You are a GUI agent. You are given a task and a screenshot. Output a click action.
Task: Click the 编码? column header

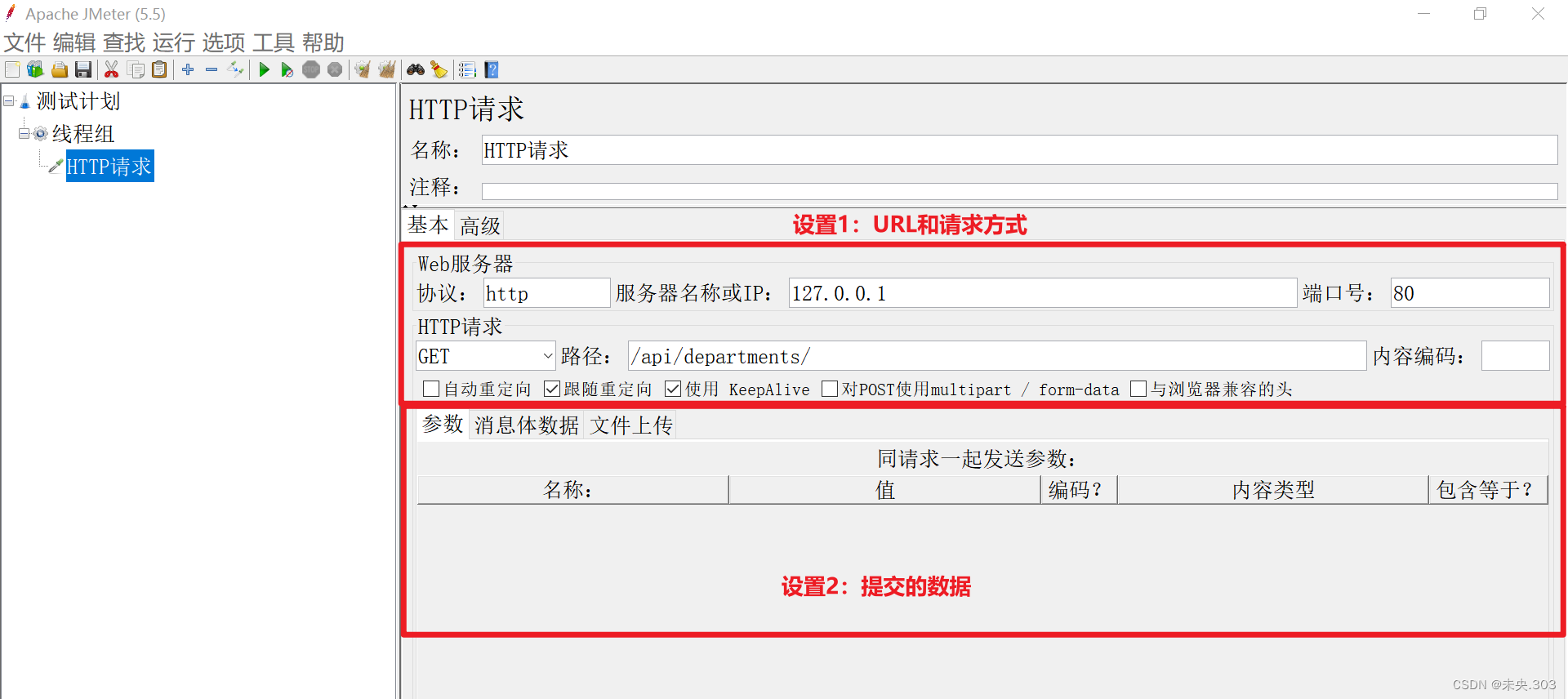(1079, 490)
